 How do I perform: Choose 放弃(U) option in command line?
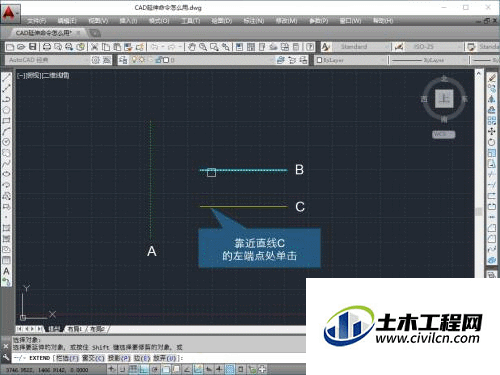point(165,358)
